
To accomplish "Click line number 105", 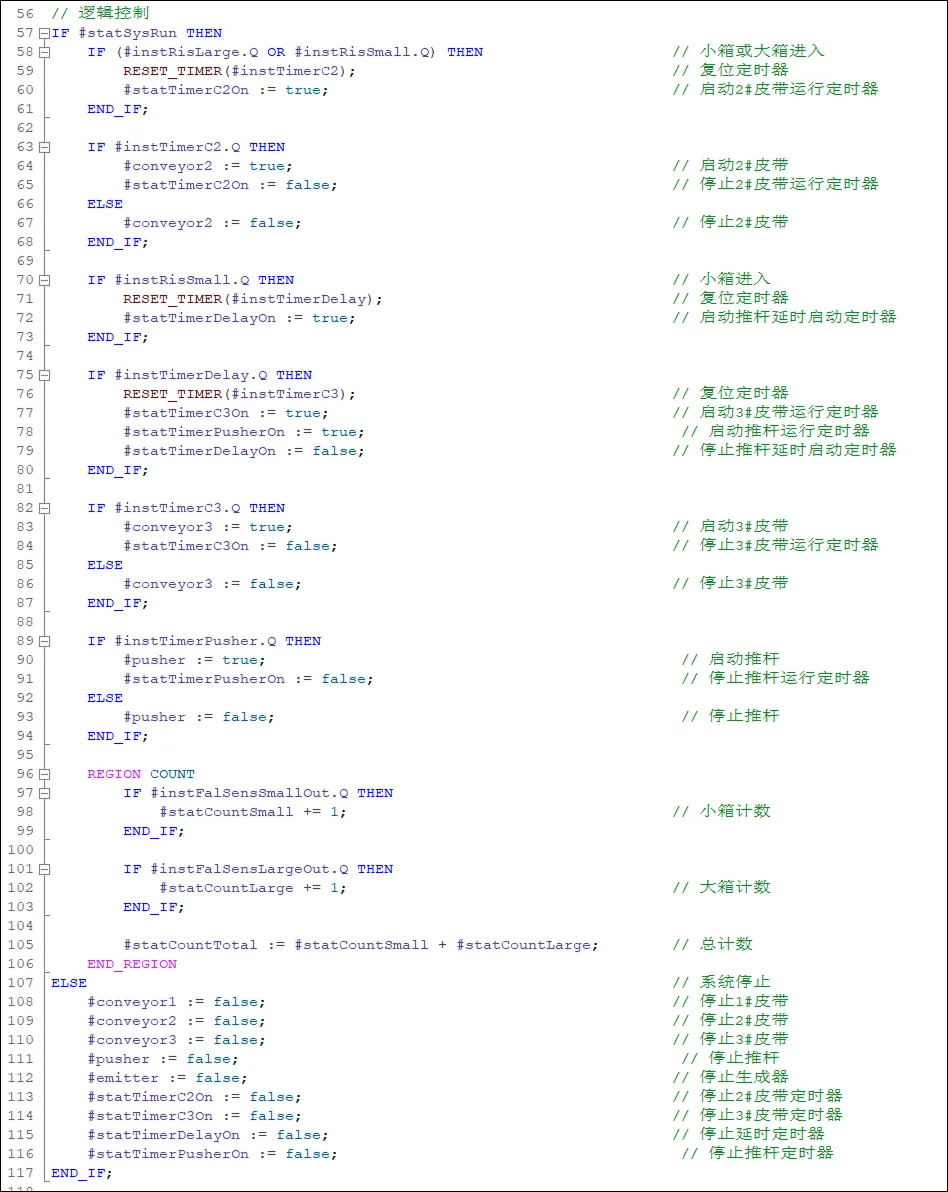I will (21, 945).
